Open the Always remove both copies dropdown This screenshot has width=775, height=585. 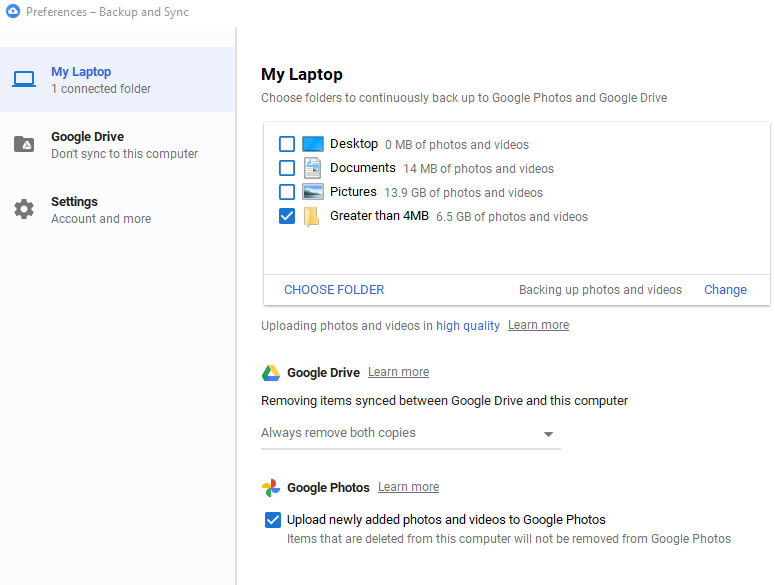coord(411,433)
